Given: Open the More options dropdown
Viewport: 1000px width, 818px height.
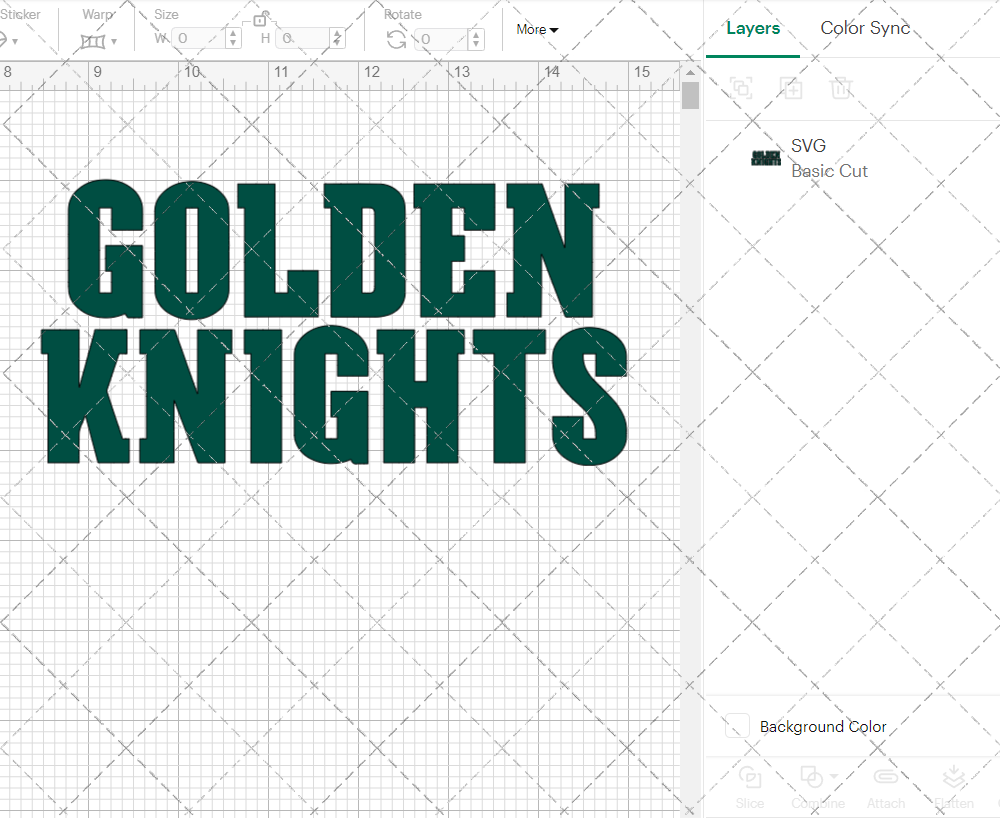Looking at the screenshot, I should tap(537, 30).
